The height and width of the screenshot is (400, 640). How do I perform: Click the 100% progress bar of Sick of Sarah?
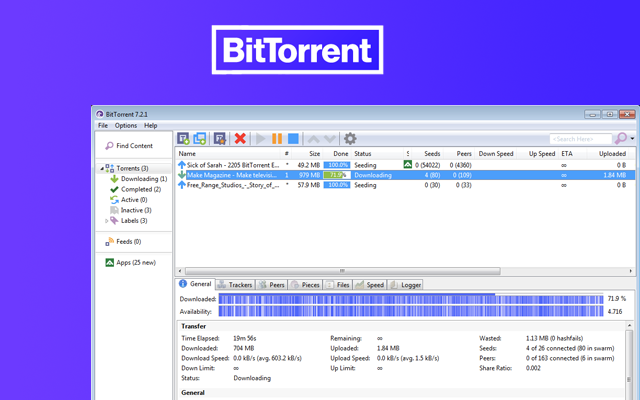(x=337, y=165)
